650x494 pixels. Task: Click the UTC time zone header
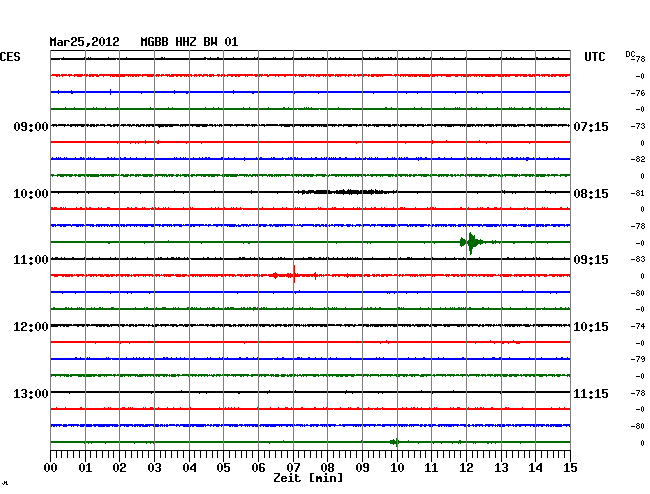594,57
